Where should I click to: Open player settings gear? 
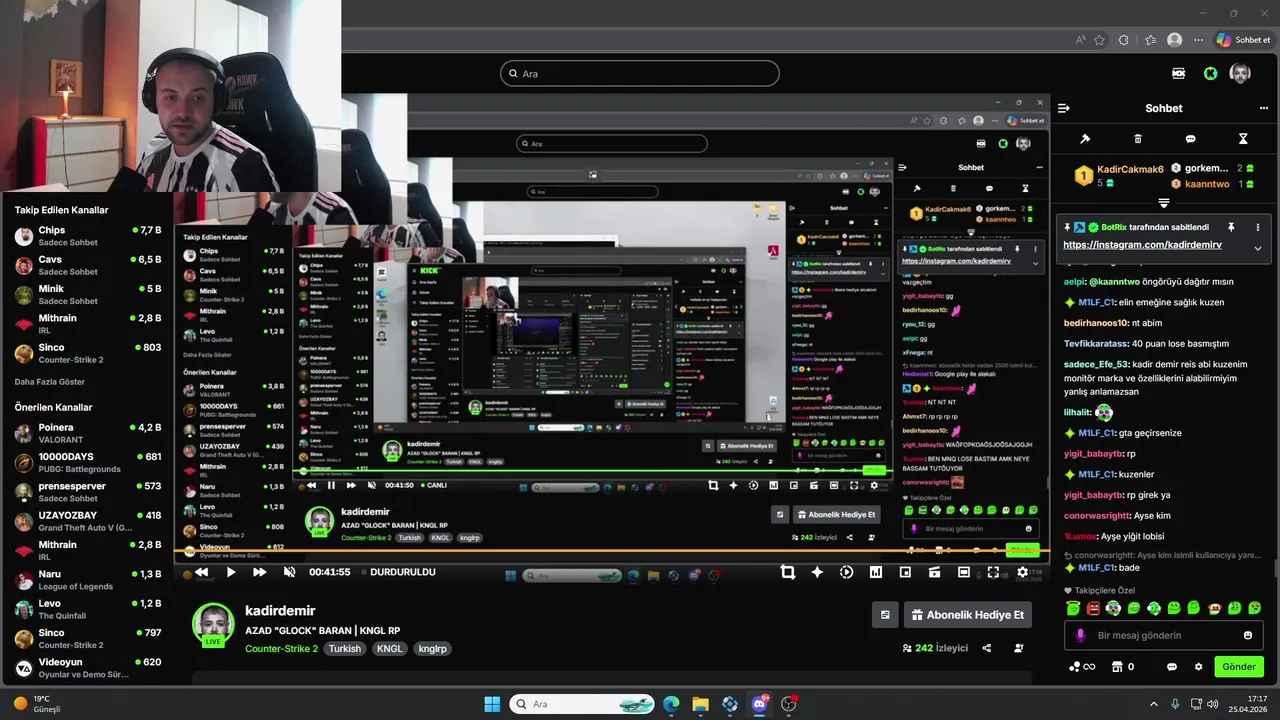(x=1022, y=572)
